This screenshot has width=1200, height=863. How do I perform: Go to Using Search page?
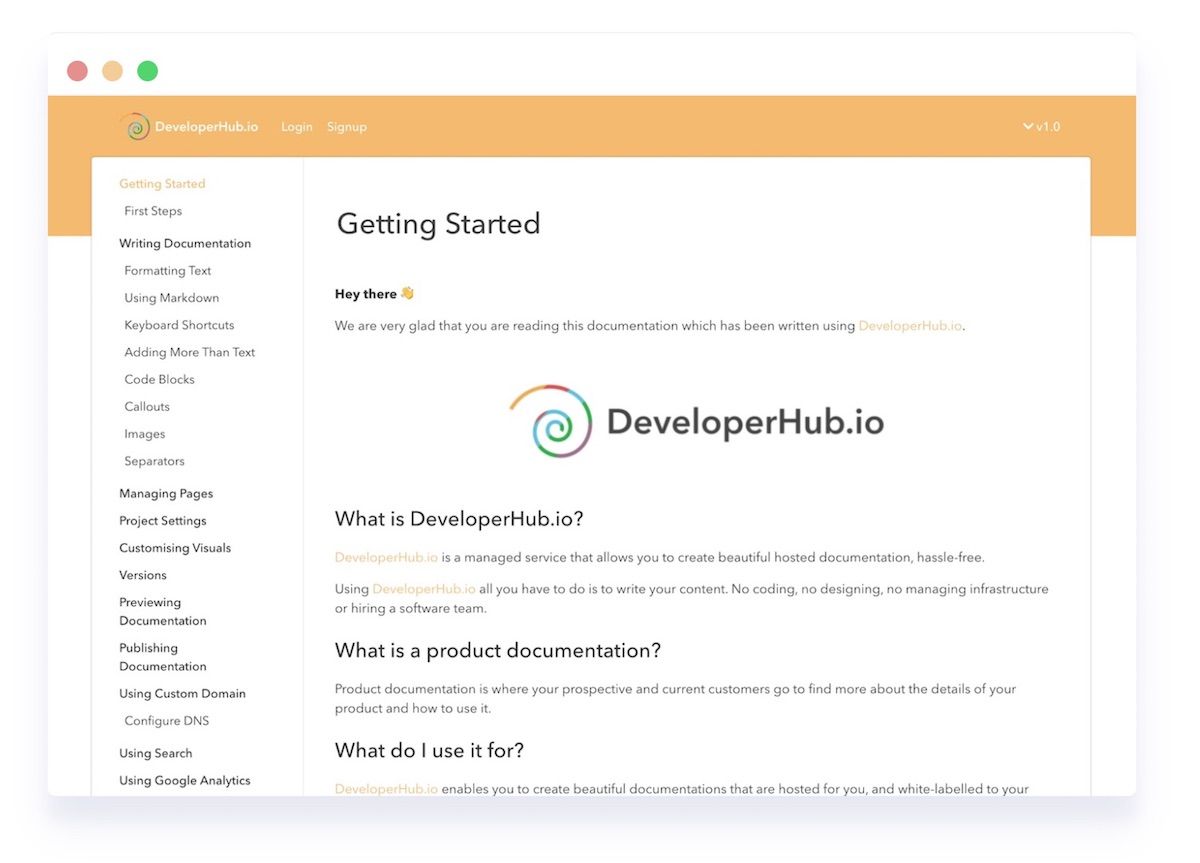point(156,754)
